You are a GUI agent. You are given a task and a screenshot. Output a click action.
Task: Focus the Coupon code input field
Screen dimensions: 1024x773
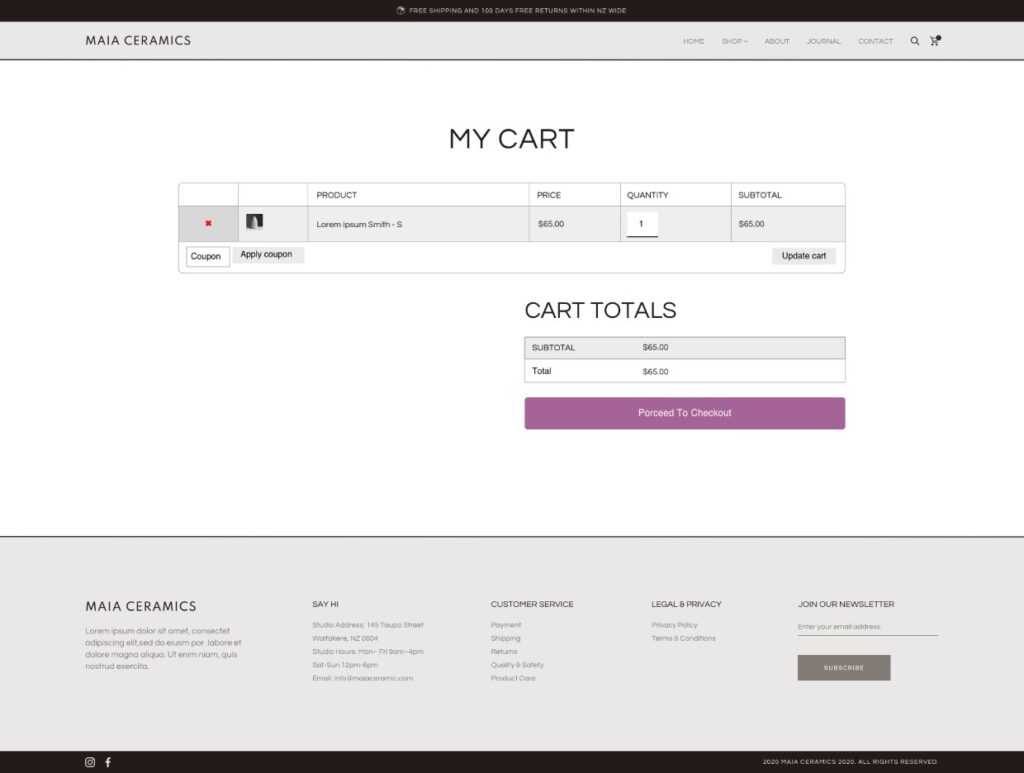207,256
